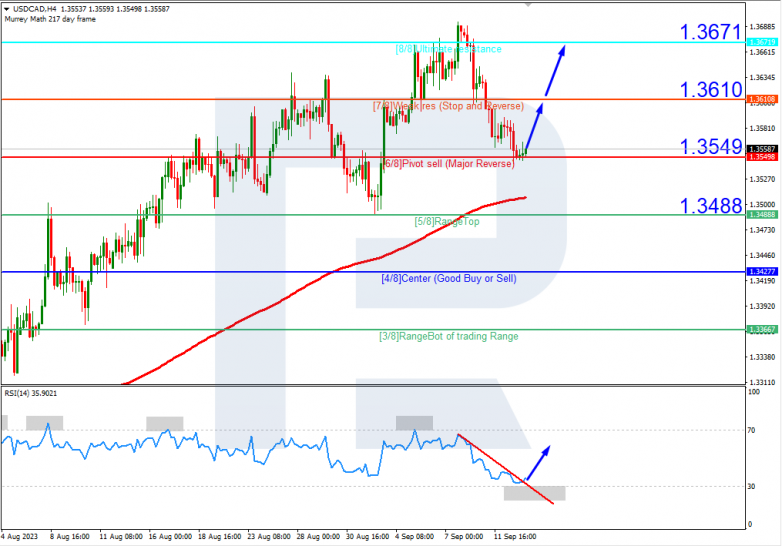Screen dimensions: 782x546
Task: Select the [4/8]Center (Good Buy or Sell) label
Action: (x=449, y=278)
